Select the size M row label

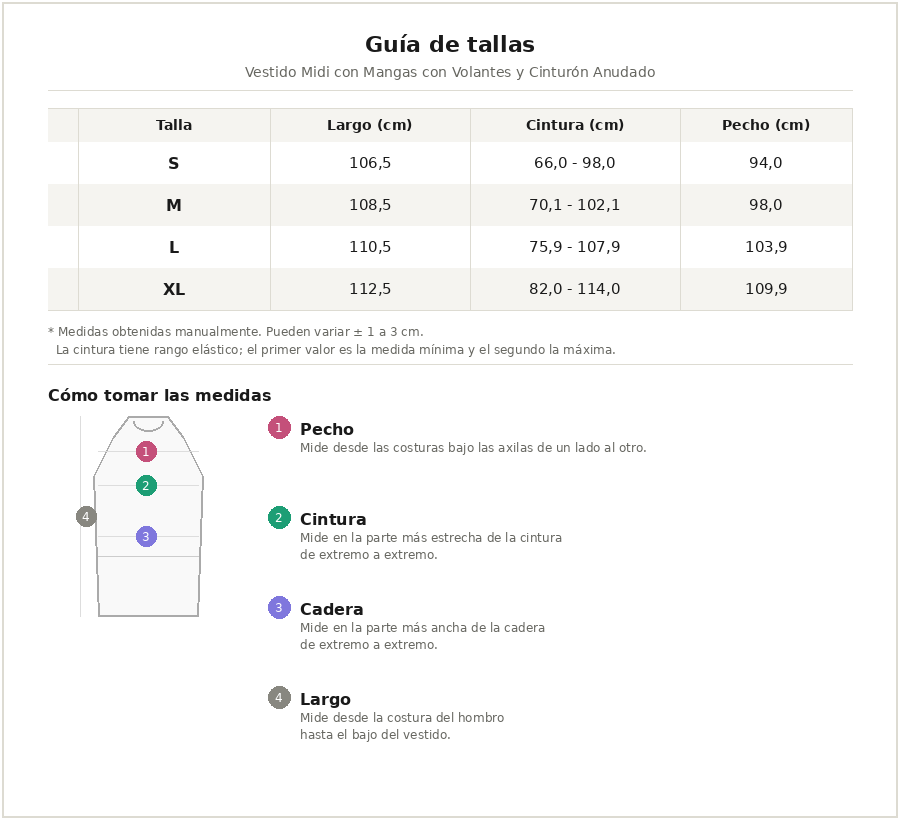(174, 206)
